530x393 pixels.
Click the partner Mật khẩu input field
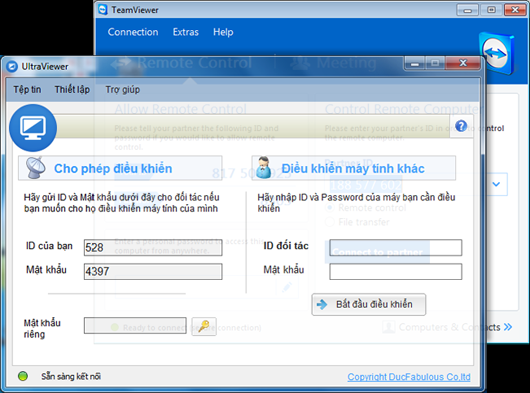(x=395, y=272)
